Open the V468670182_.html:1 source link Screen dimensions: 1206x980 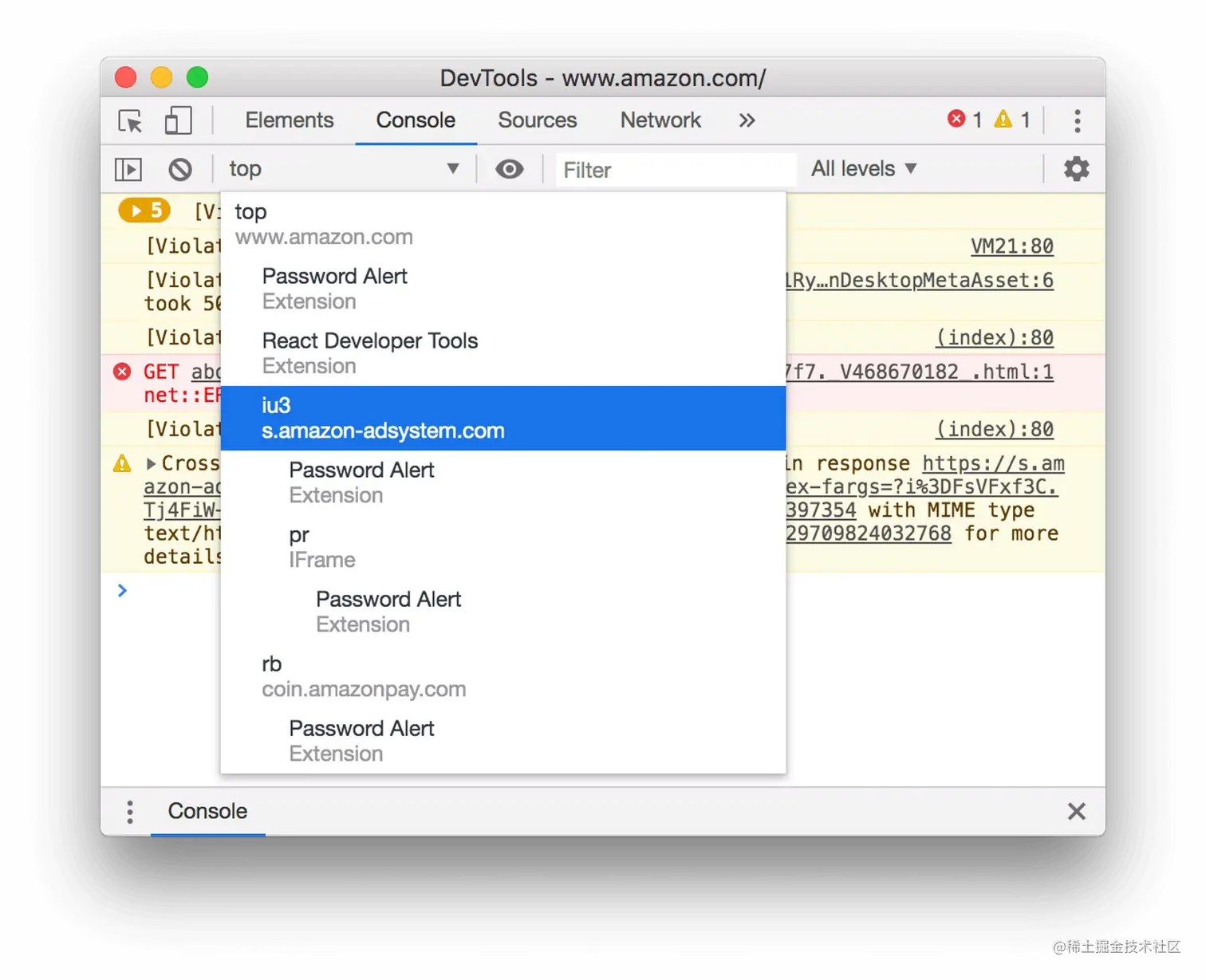click(920, 372)
